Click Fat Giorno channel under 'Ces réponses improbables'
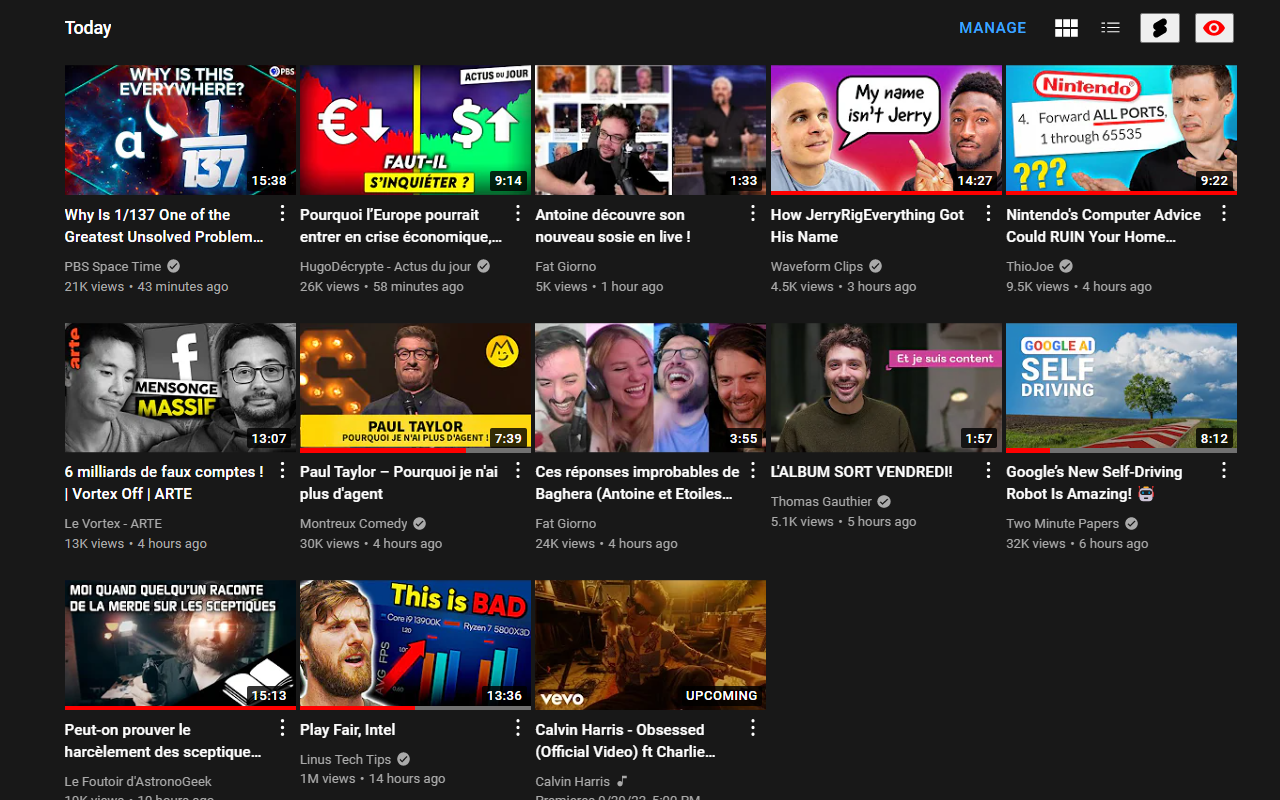This screenshot has width=1280, height=800. [565, 523]
